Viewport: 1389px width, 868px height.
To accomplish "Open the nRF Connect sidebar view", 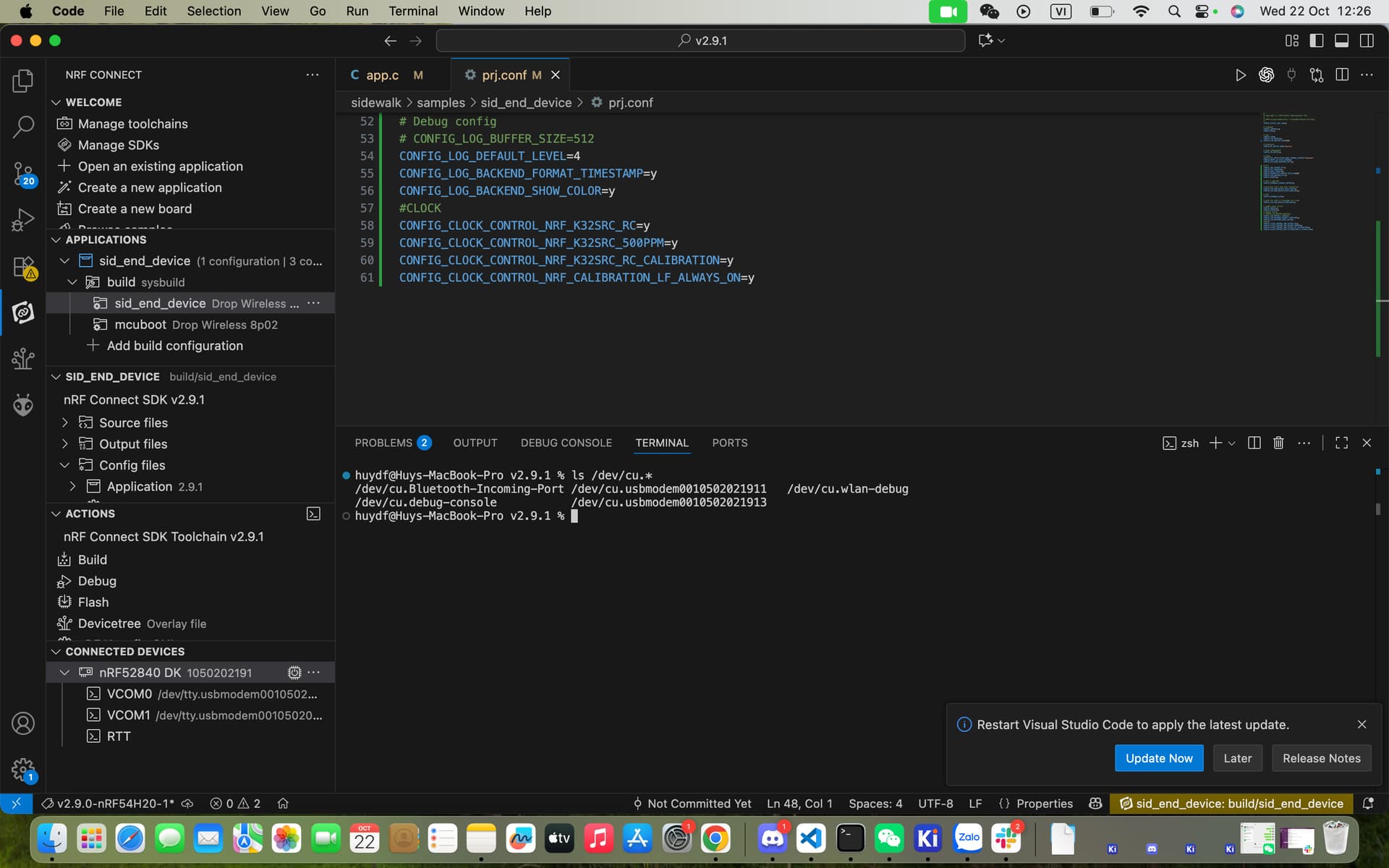I will [23, 312].
